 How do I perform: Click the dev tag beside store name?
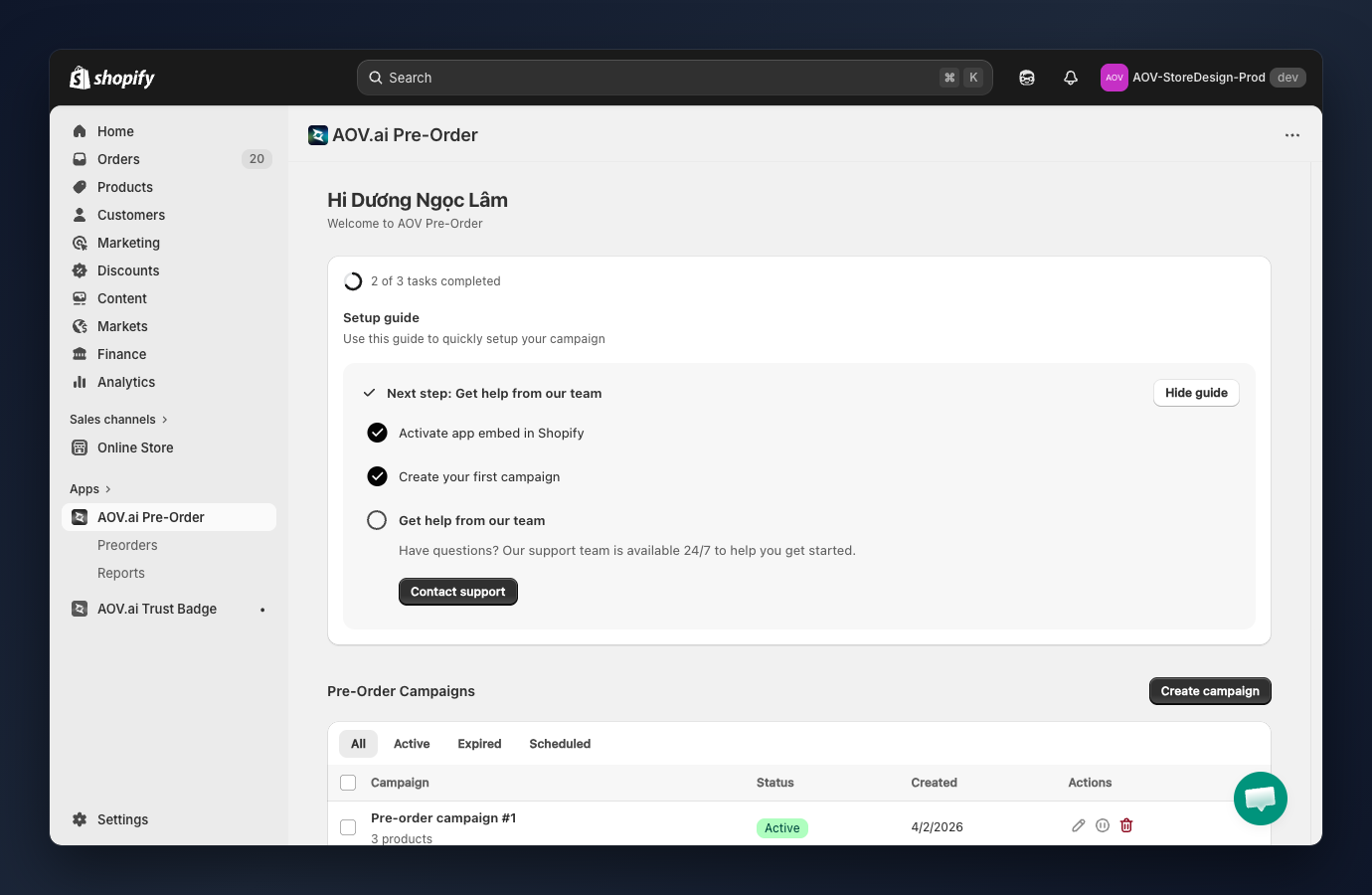1287,78
